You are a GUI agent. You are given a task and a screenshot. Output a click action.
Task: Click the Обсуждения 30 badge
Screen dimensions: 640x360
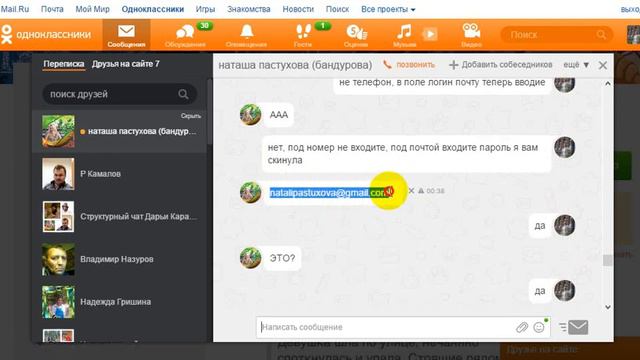[204, 26]
